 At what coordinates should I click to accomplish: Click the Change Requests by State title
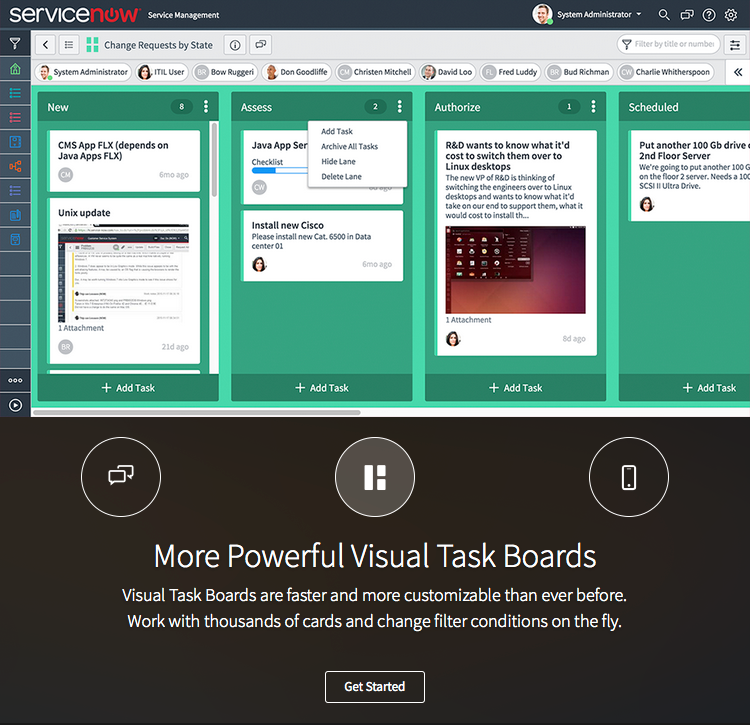pos(158,45)
